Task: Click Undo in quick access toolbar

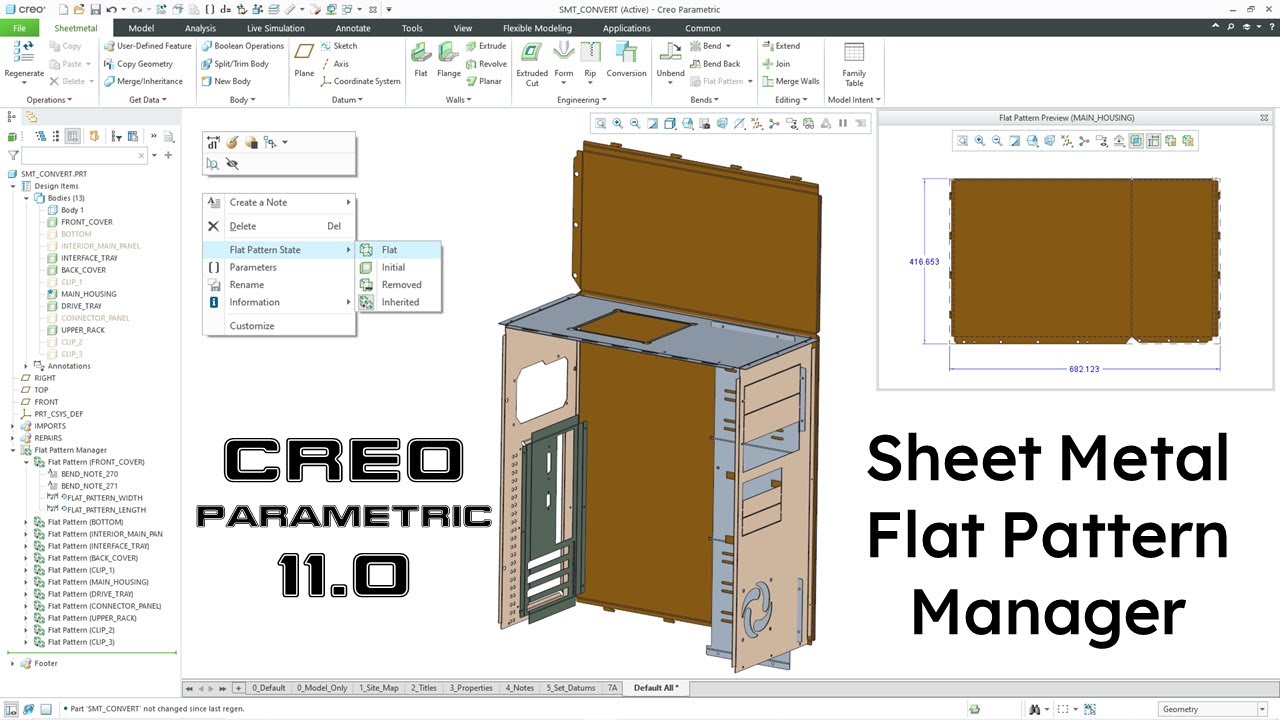Action: tap(112, 9)
